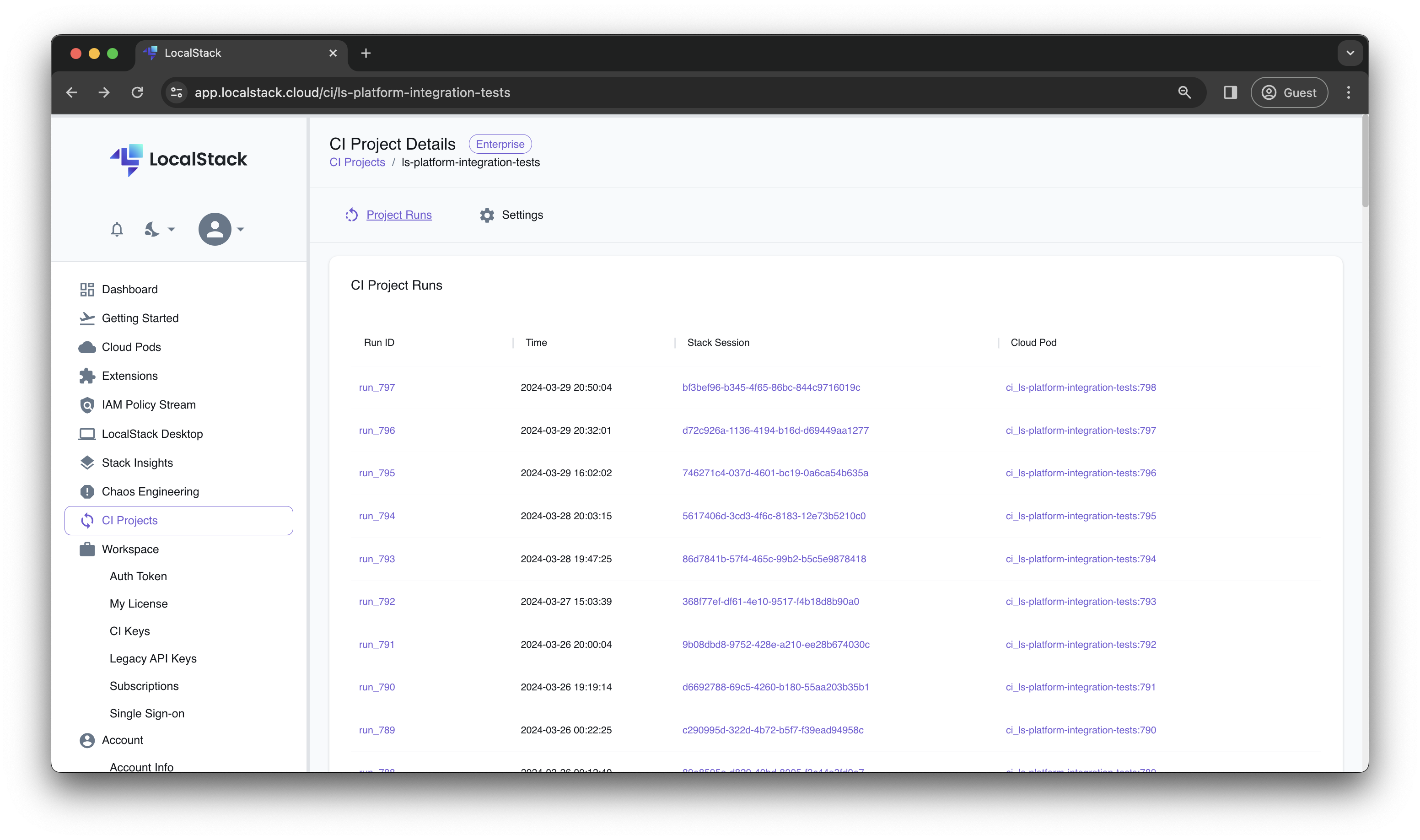1420x840 pixels.
Task: Open run_797 details
Action: [377, 387]
